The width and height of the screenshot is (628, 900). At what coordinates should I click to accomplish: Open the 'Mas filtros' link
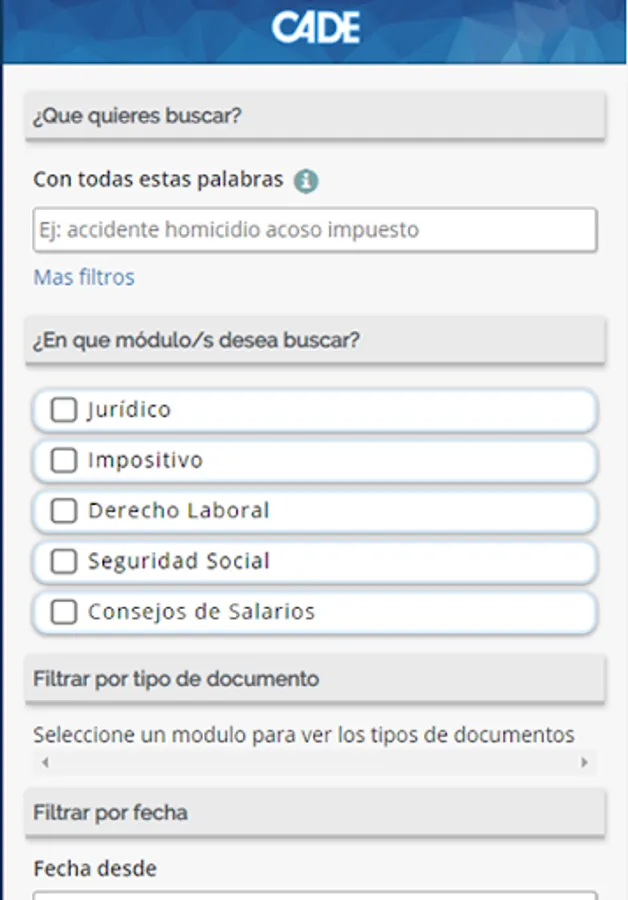[84, 277]
